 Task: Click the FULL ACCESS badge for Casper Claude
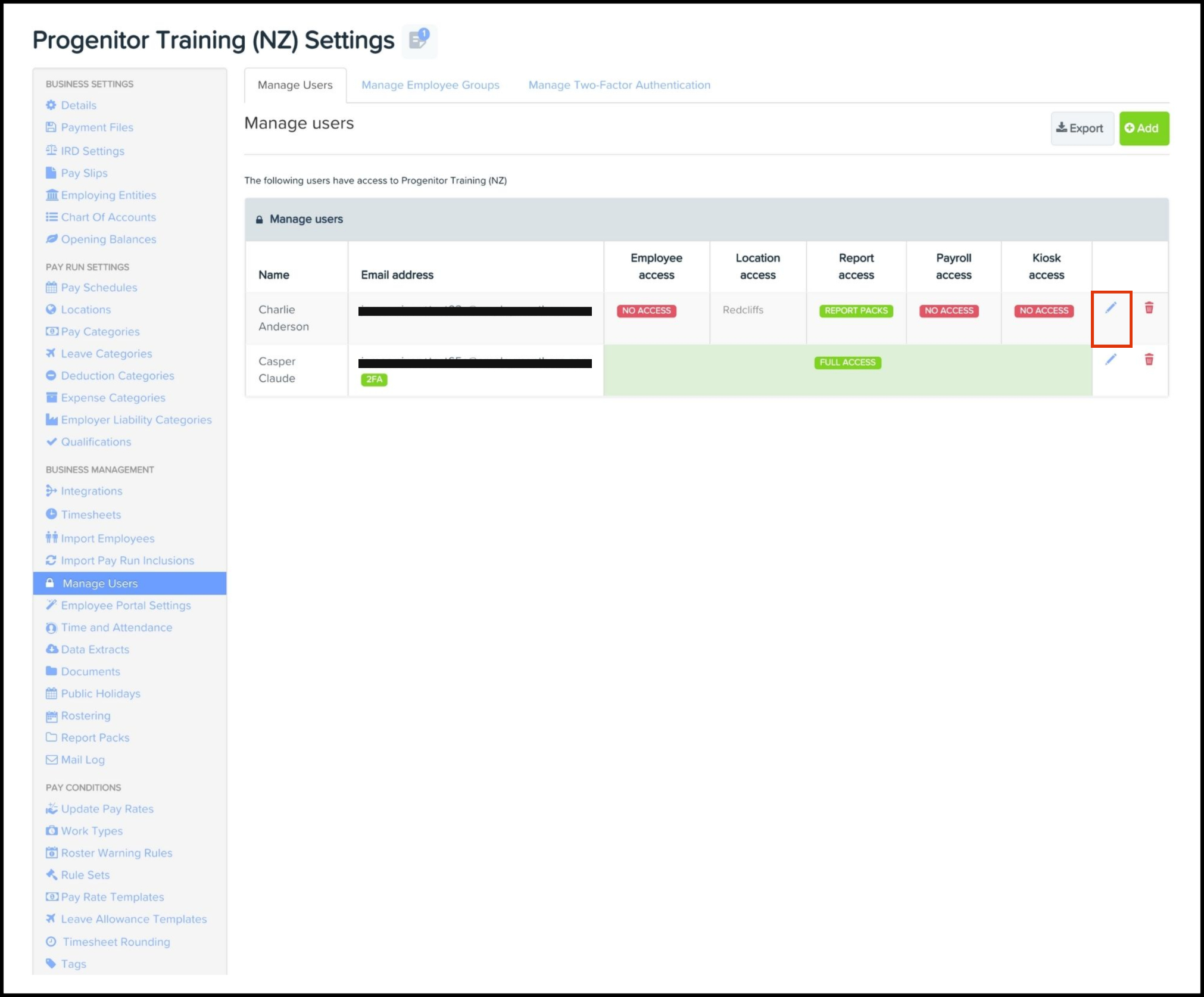847,363
